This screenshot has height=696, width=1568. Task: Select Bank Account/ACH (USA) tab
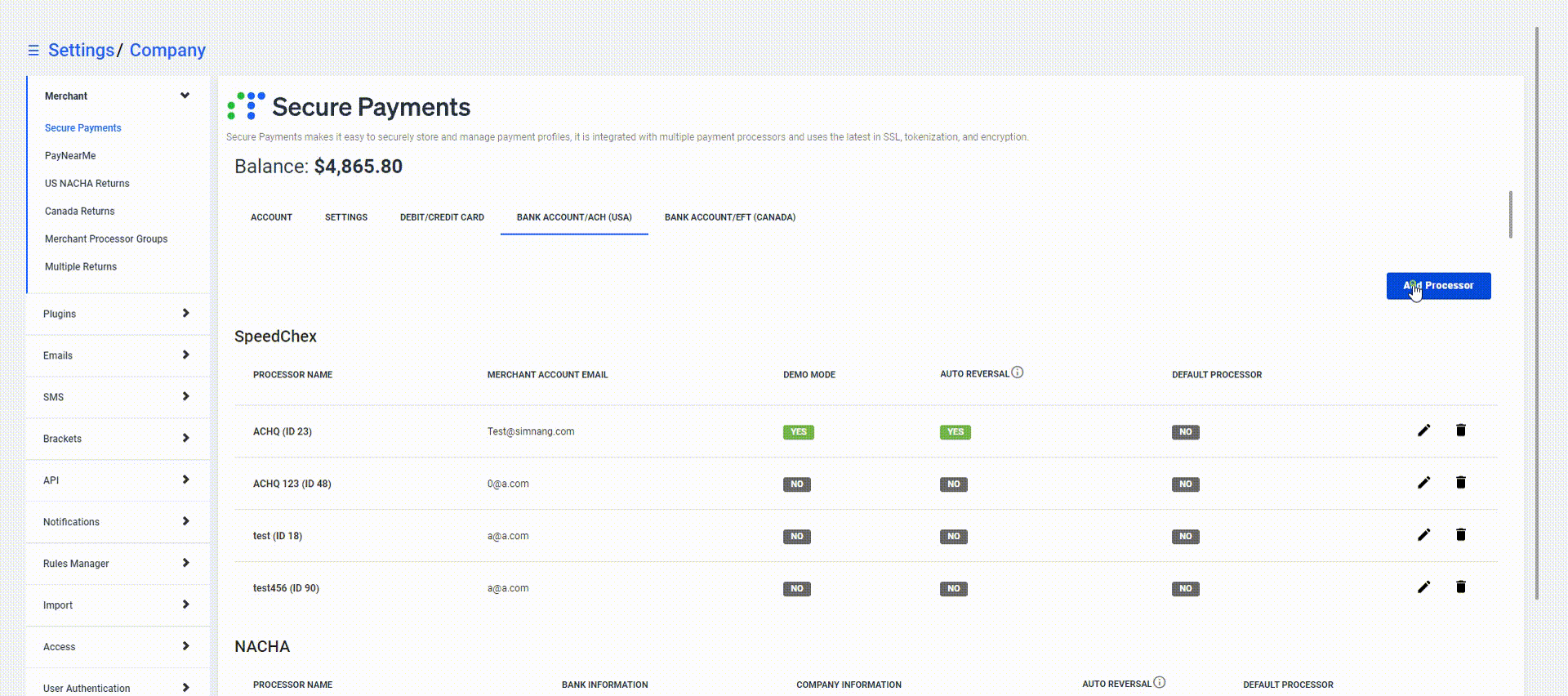[574, 217]
